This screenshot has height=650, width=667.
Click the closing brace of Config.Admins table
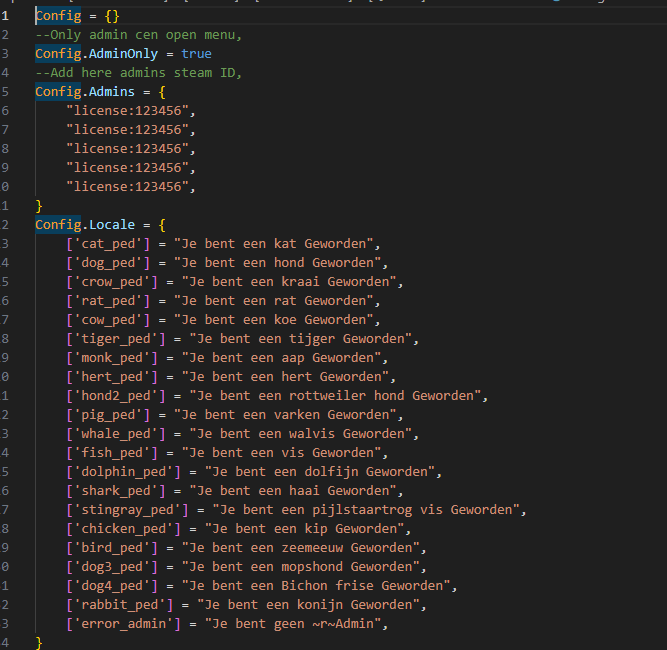pyautogui.click(x=39, y=206)
